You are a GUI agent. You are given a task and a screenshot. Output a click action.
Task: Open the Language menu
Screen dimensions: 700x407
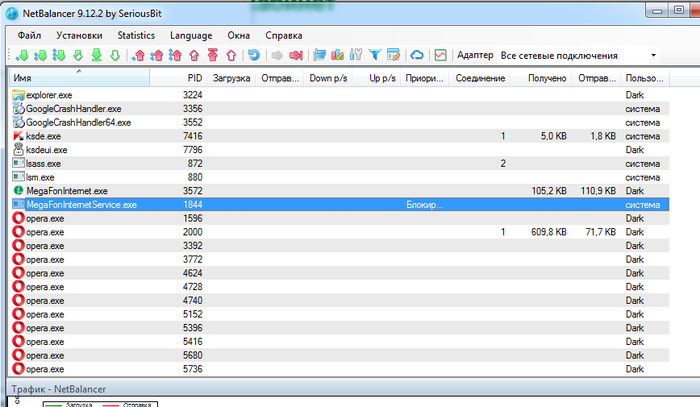tap(191, 35)
